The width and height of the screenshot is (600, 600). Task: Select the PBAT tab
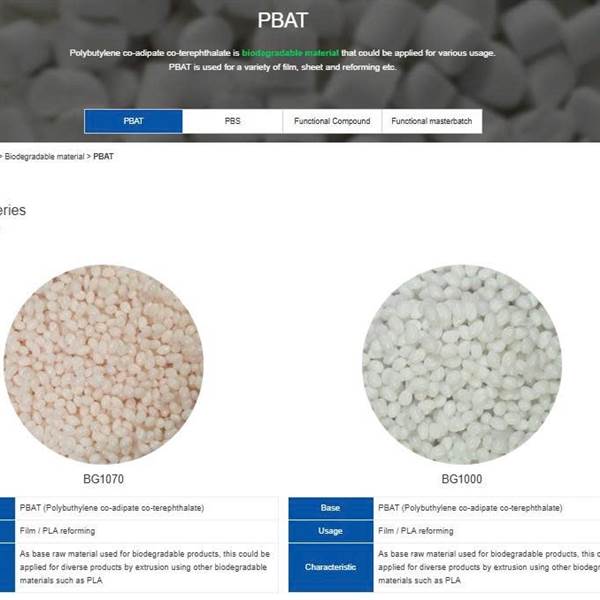(133, 121)
